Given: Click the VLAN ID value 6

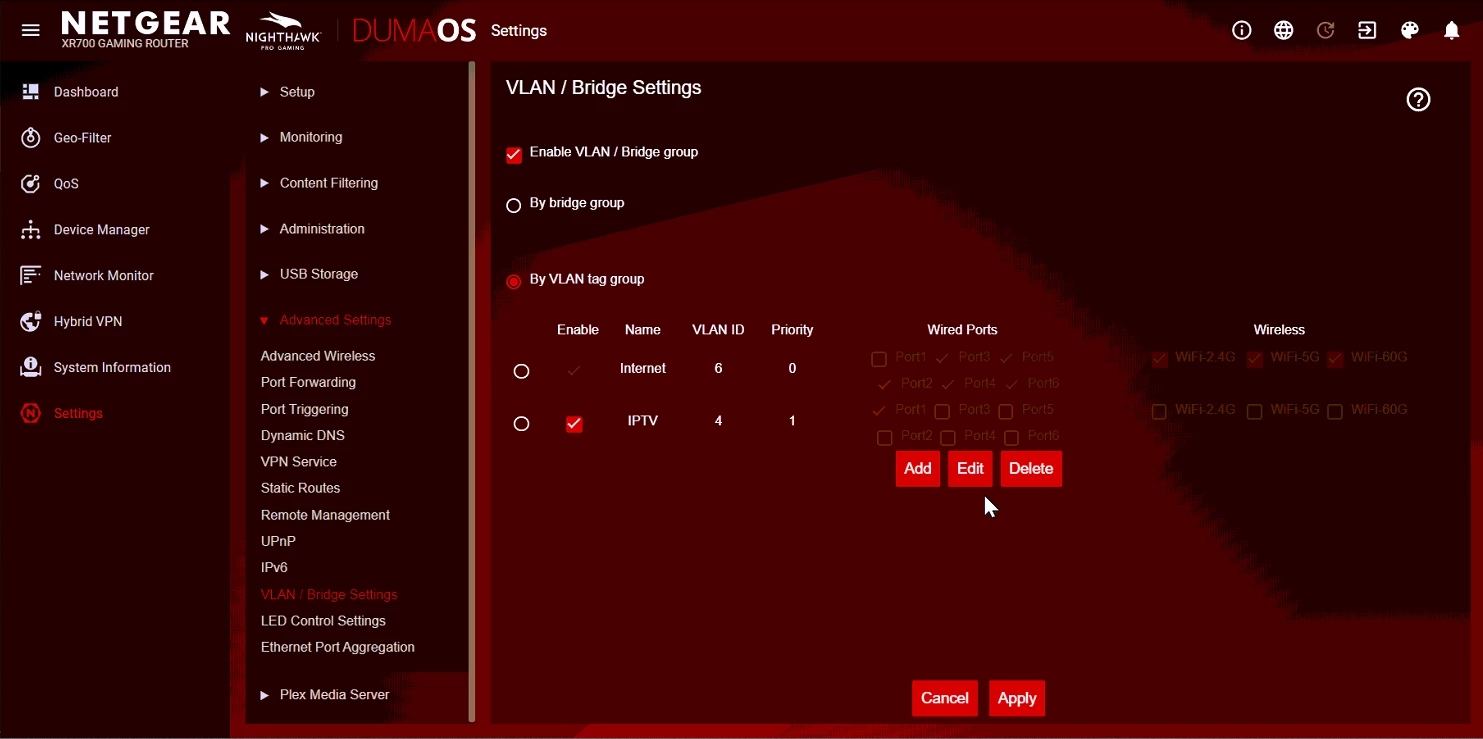Looking at the screenshot, I should point(718,369).
